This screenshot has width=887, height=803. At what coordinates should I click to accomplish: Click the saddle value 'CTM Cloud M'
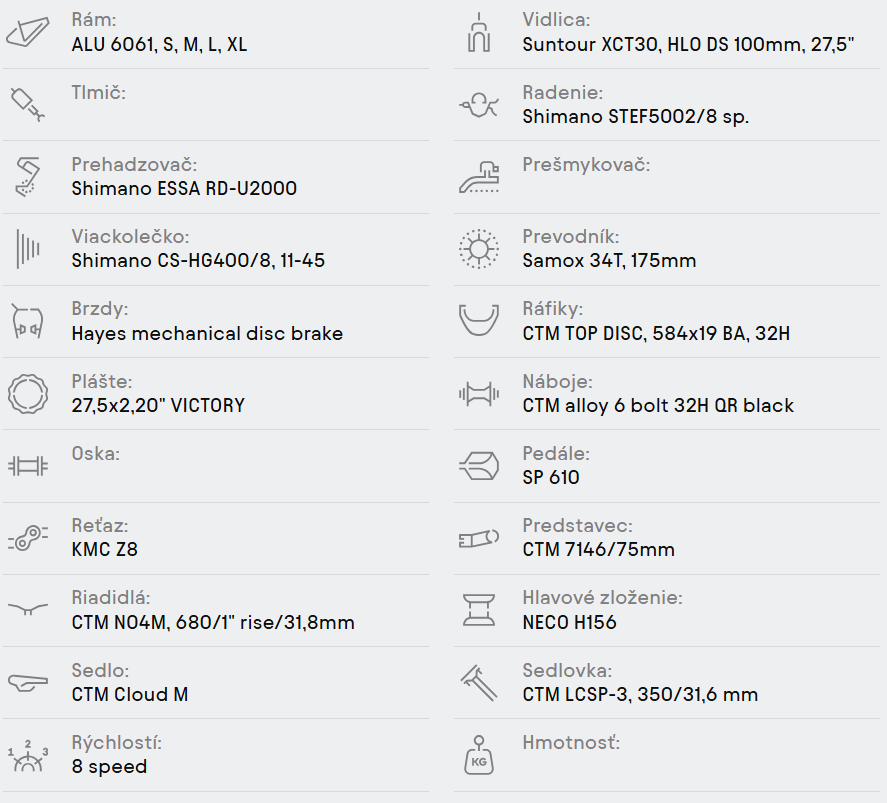pyautogui.click(x=130, y=694)
